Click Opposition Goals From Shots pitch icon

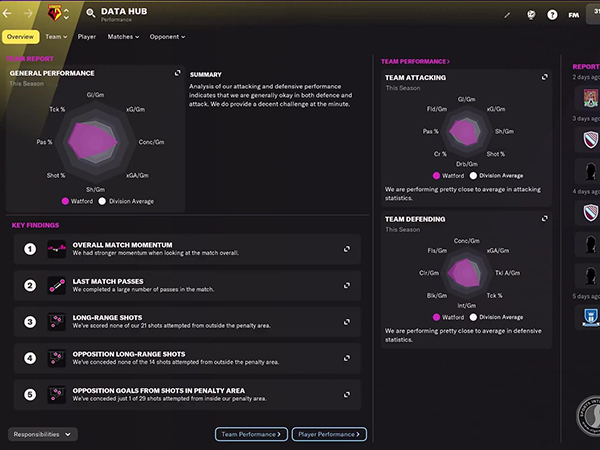click(x=57, y=395)
